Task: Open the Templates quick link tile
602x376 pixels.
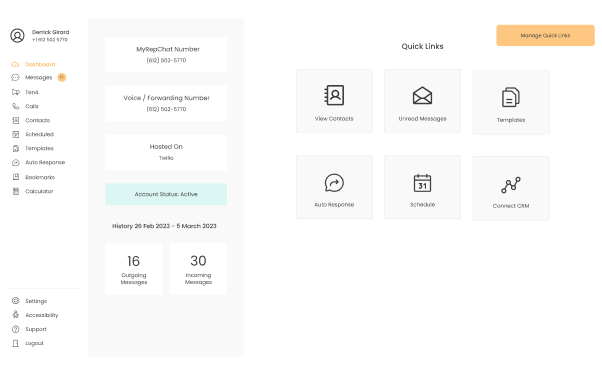Action: click(x=511, y=102)
